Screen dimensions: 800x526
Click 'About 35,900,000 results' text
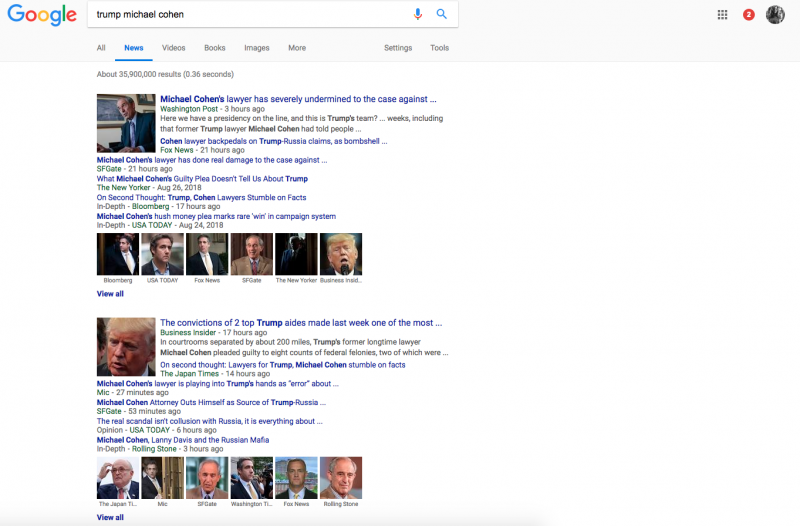[165, 74]
